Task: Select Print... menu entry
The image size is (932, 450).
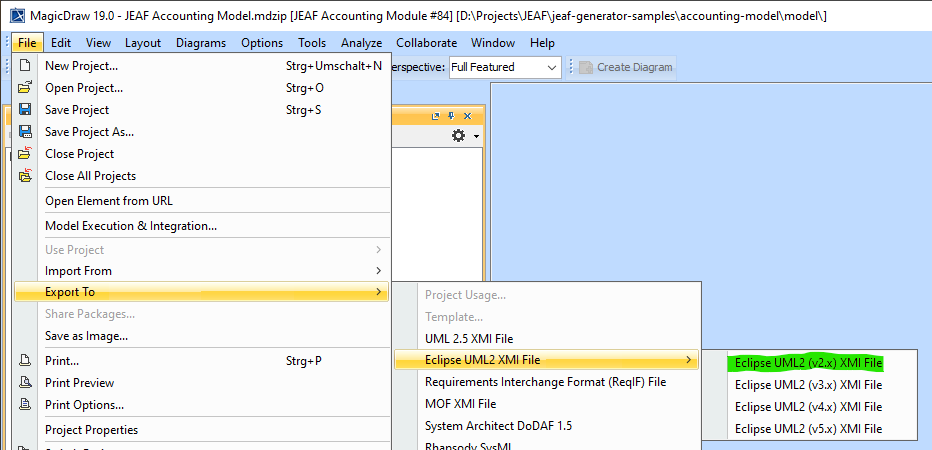Action: pyautogui.click(x=201, y=361)
